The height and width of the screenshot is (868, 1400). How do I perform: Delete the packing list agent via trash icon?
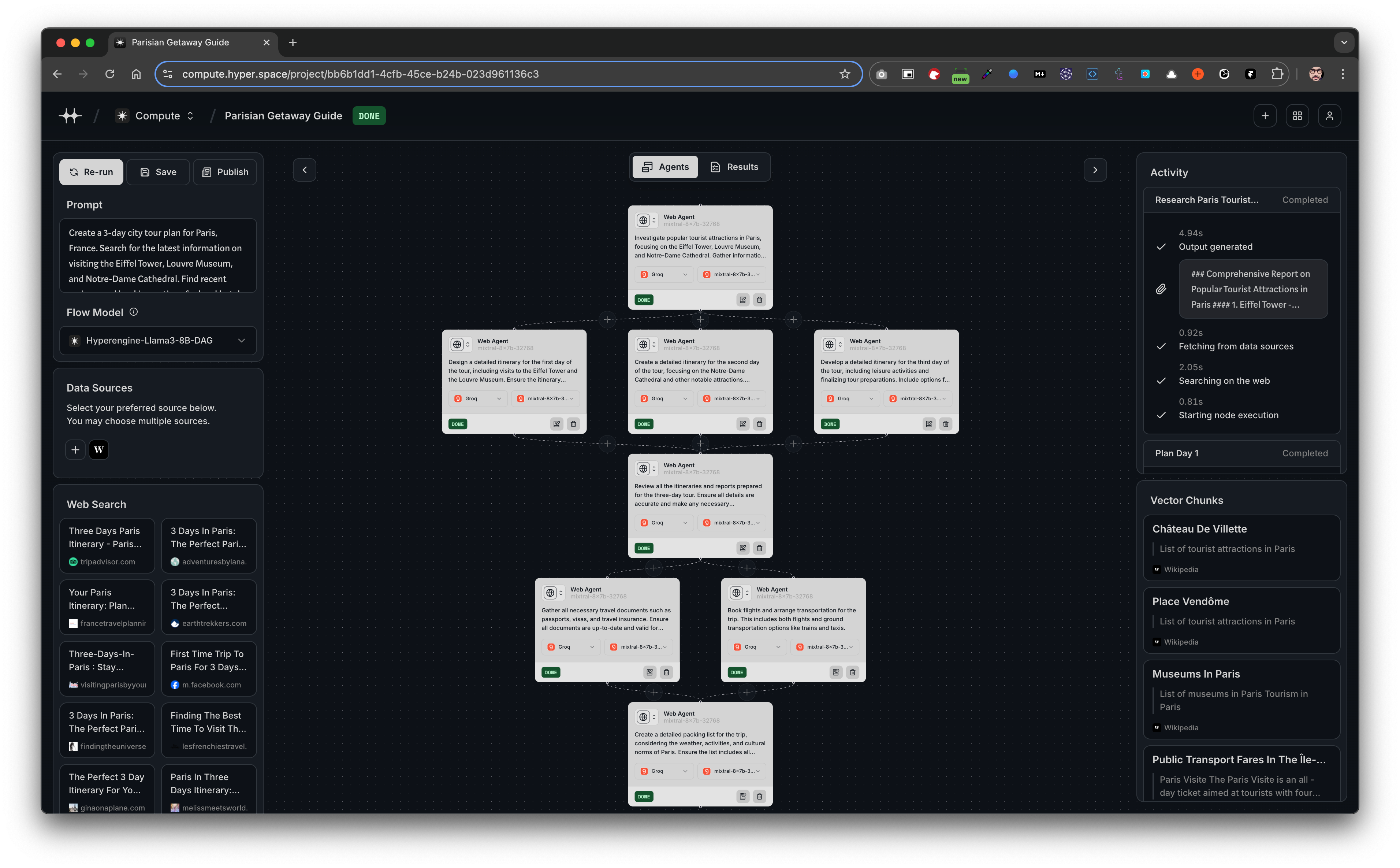tap(760, 796)
